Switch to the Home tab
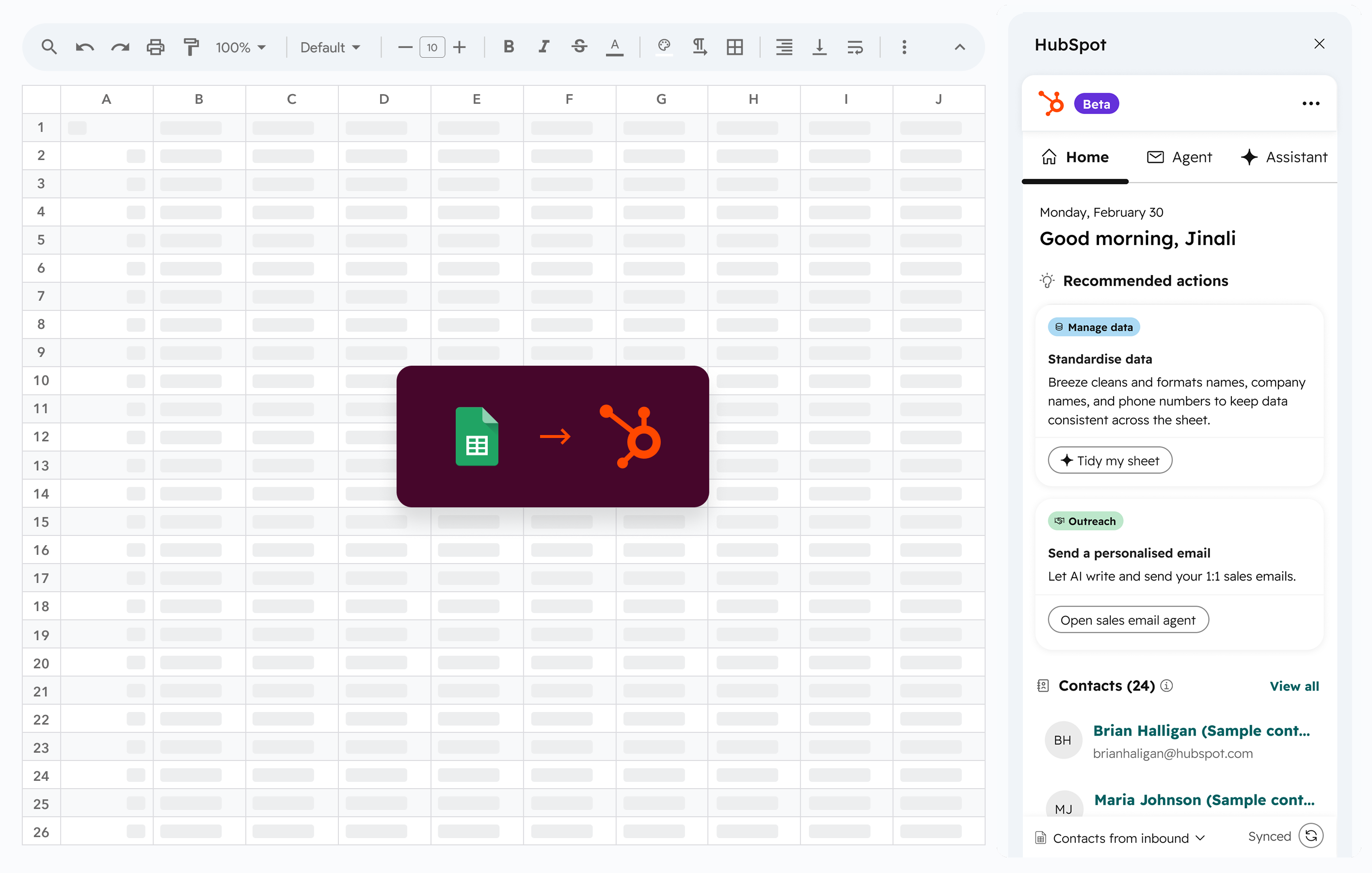Screen dimensions: 1372x873 point(1075,157)
